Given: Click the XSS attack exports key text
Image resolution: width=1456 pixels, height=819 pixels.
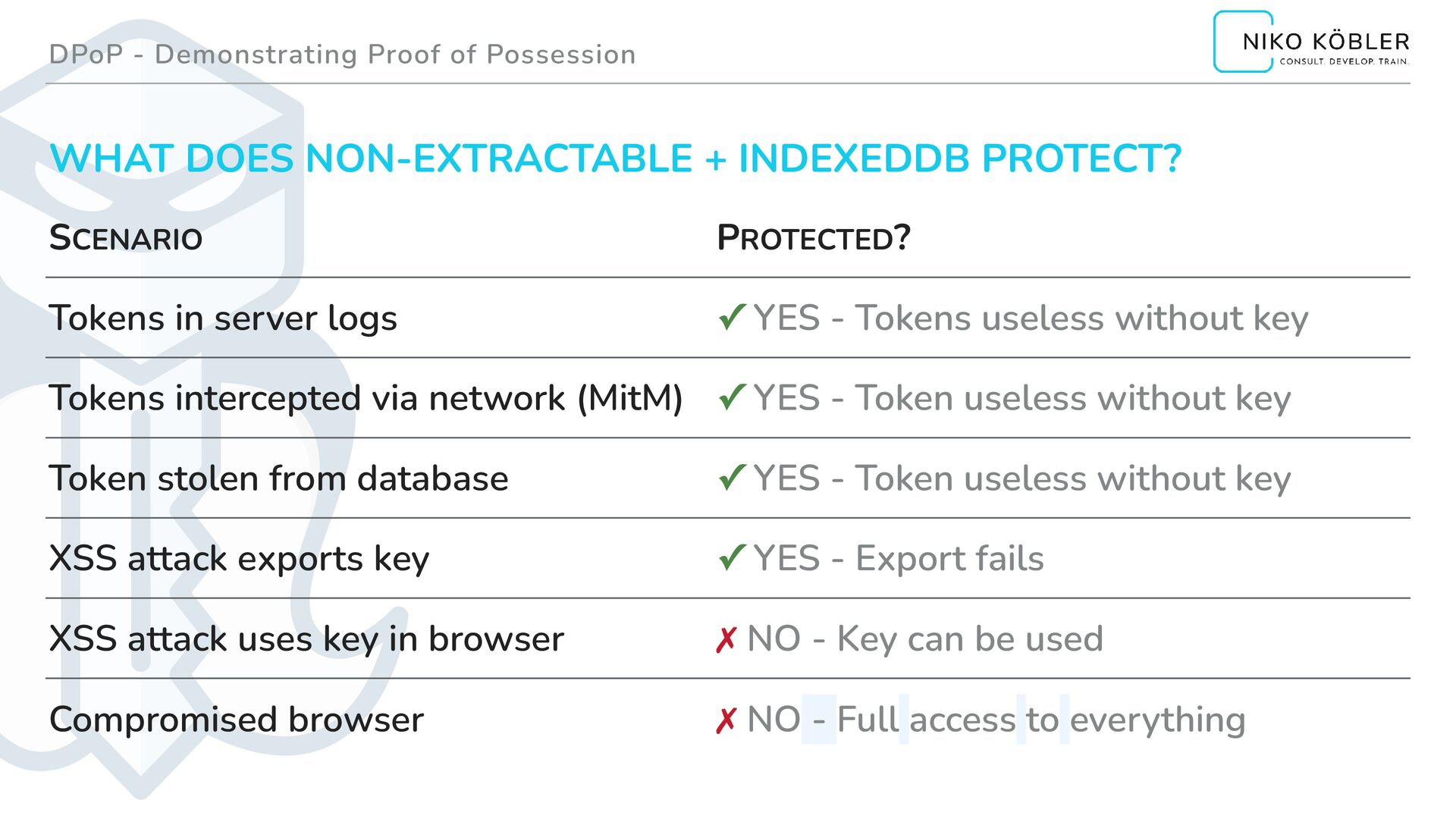Looking at the screenshot, I should click(x=239, y=559).
